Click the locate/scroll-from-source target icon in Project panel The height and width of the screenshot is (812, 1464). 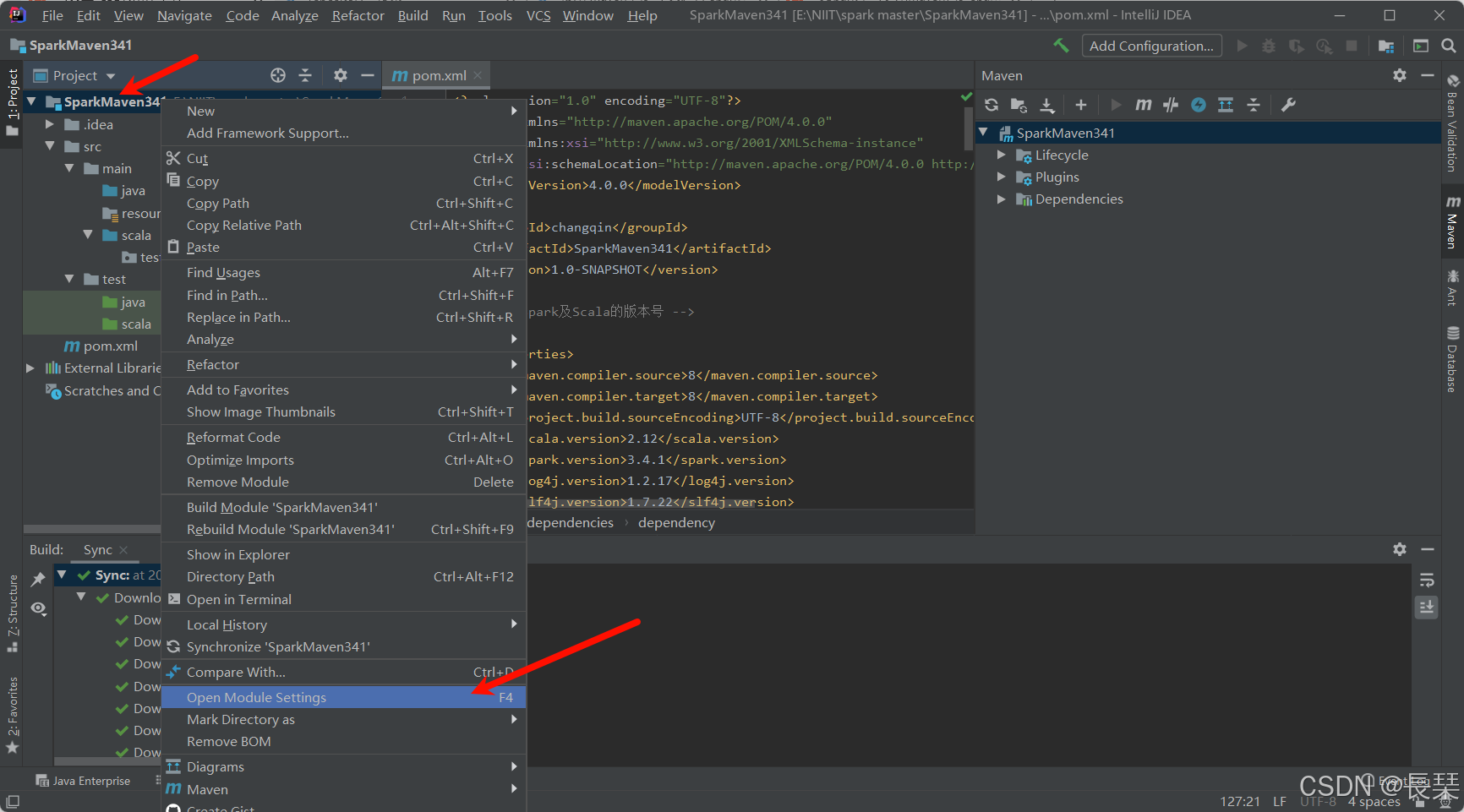click(x=278, y=75)
